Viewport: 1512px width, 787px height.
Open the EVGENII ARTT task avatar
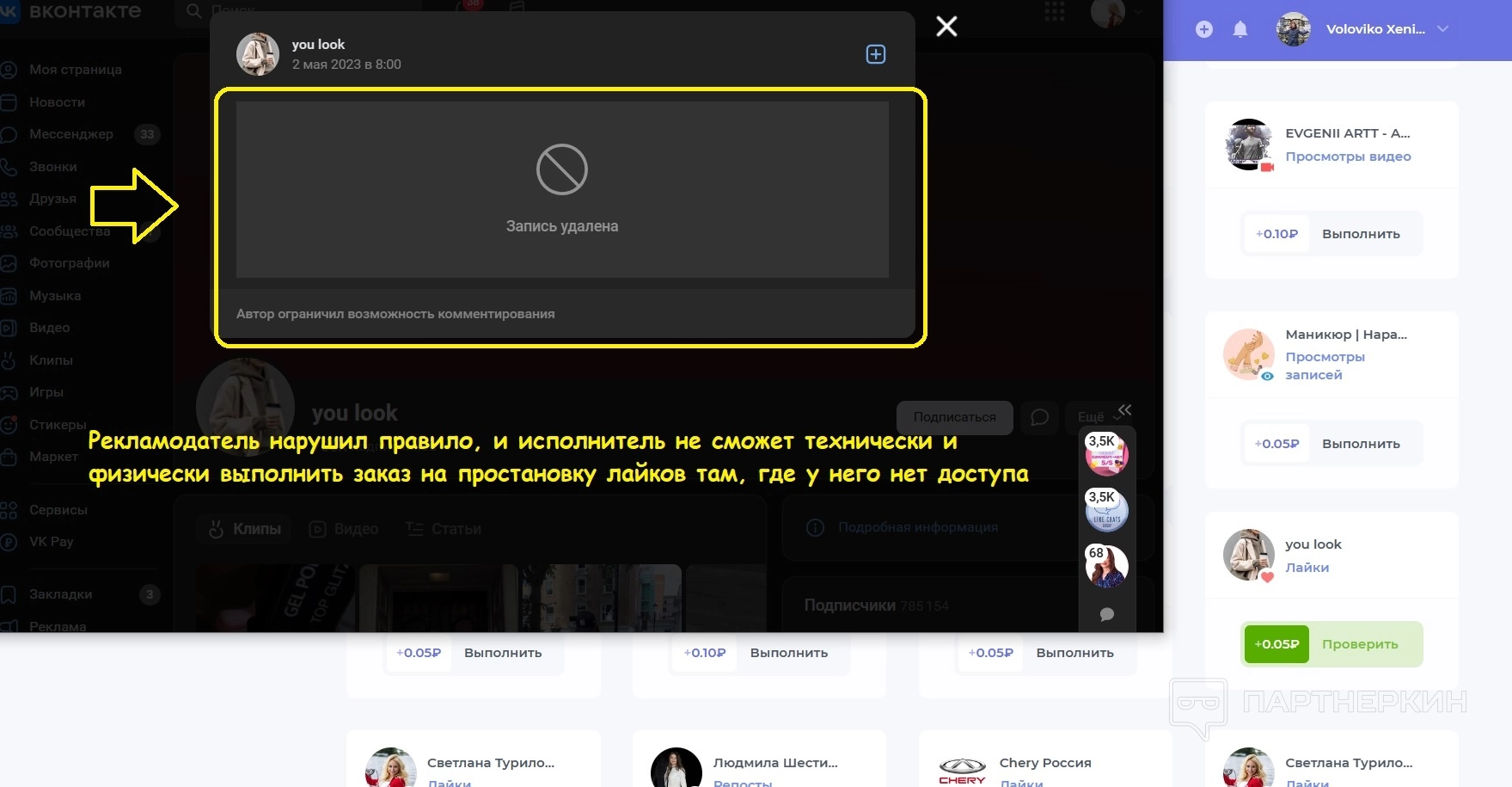pyautogui.click(x=1248, y=144)
